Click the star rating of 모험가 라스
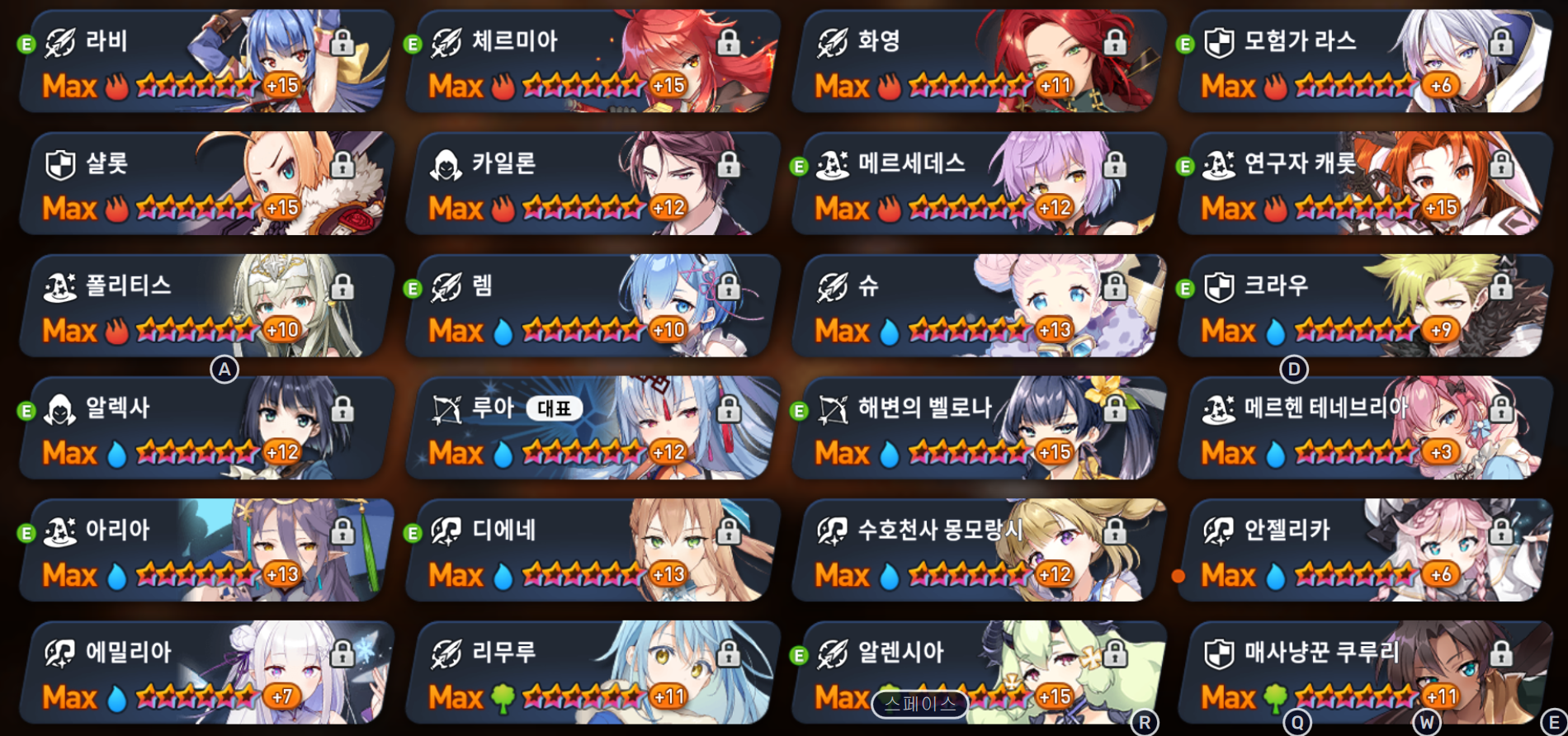The image size is (1568, 736). point(1357,86)
